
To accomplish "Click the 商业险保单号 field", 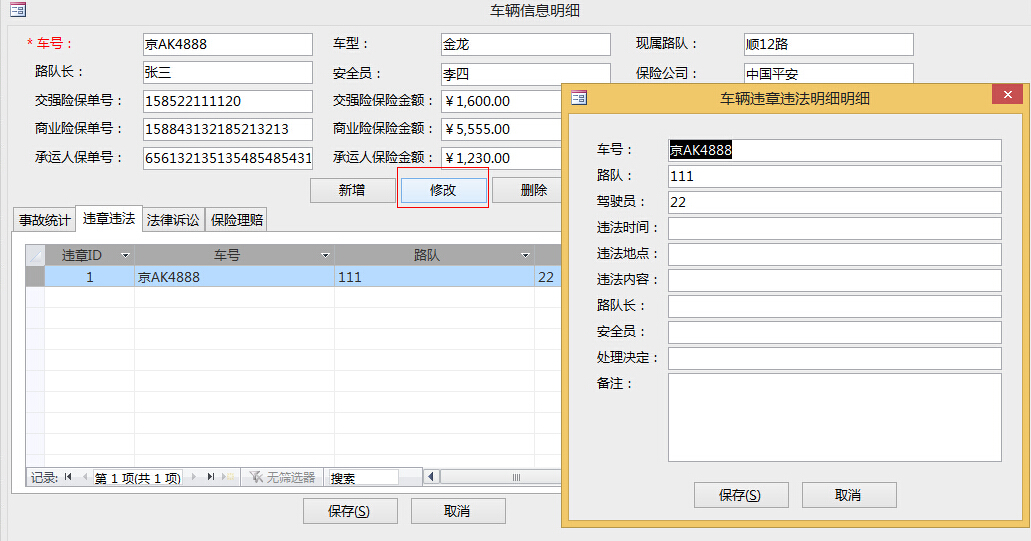I will click(x=228, y=129).
